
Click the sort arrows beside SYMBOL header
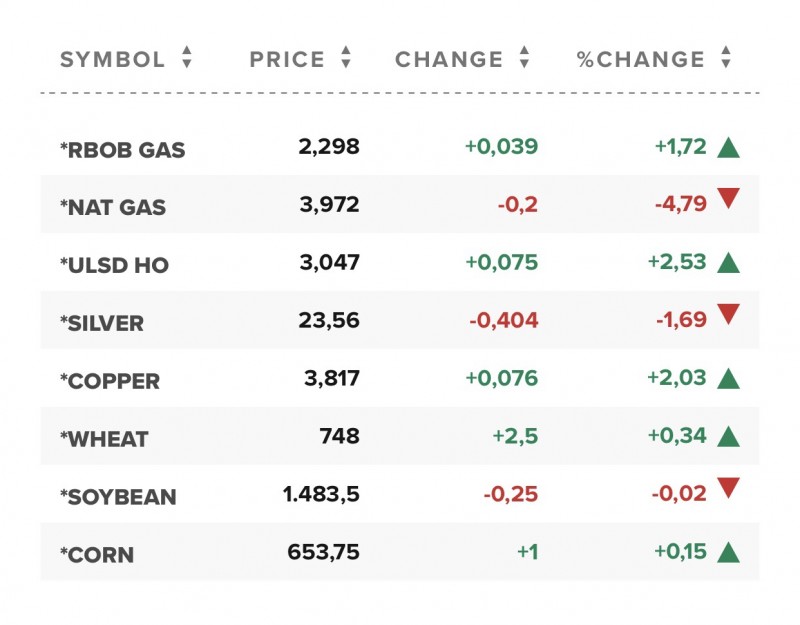[186, 59]
